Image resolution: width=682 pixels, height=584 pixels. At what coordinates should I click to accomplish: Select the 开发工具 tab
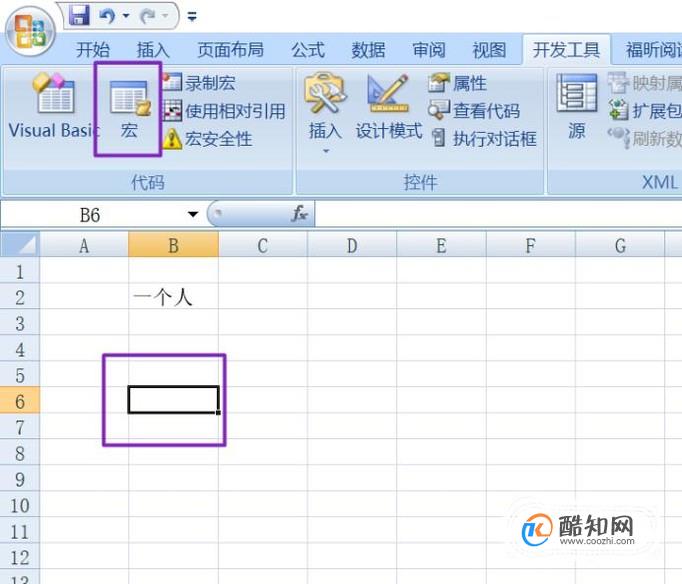tap(566, 50)
